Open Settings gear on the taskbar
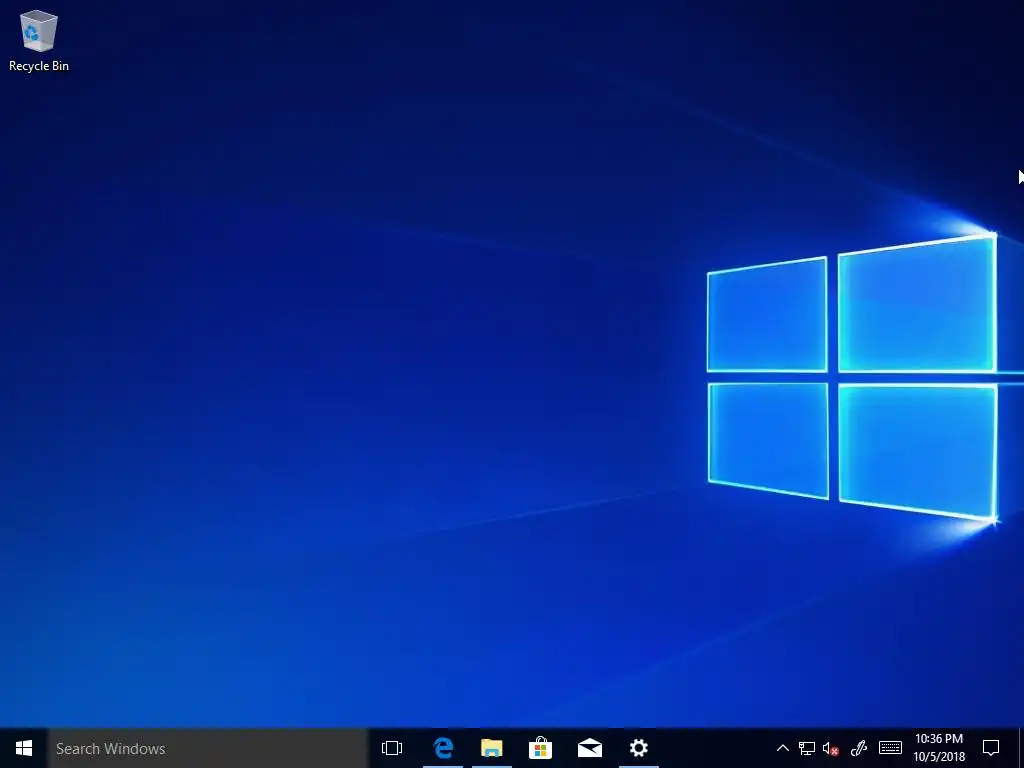The height and width of the screenshot is (768, 1024). [639, 748]
